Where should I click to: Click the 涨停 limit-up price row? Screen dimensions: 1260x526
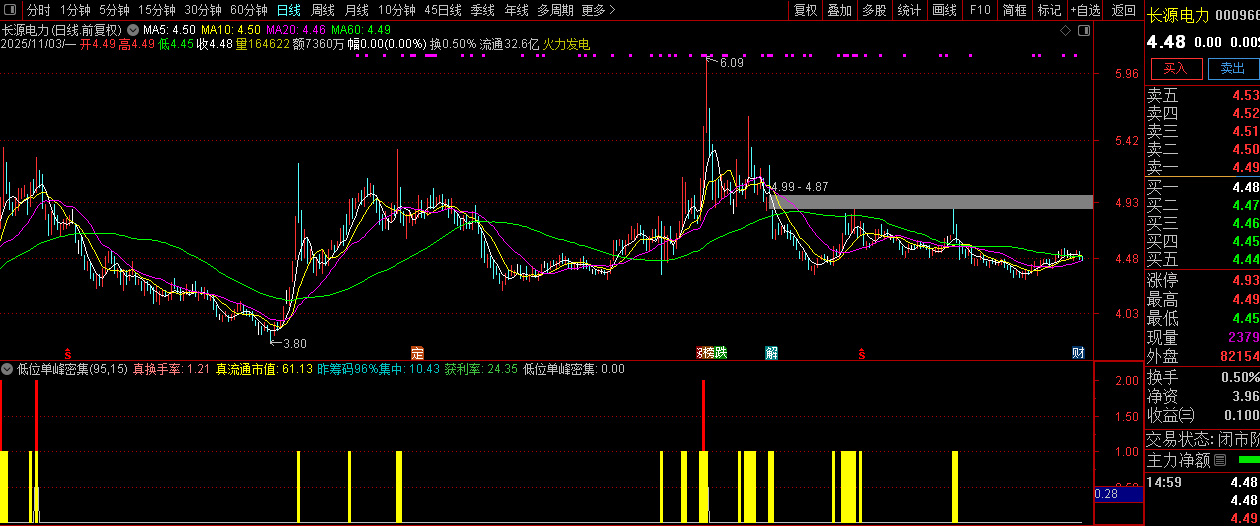1202,280
